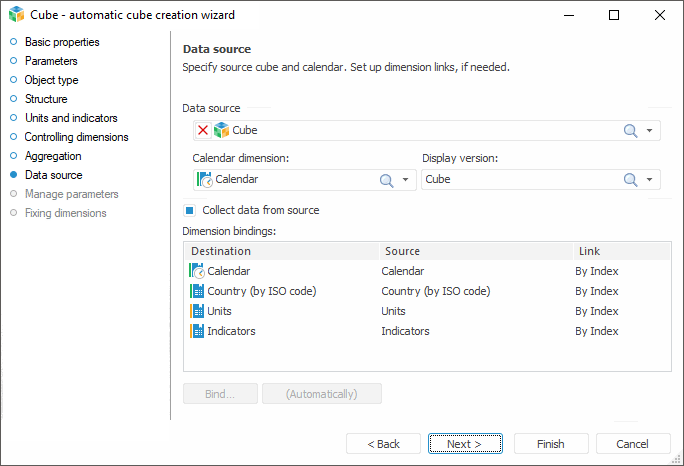Click the search magnifier in Data source field
Image resolution: width=684 pixels, height=466 pixels.
pos(630,130)
